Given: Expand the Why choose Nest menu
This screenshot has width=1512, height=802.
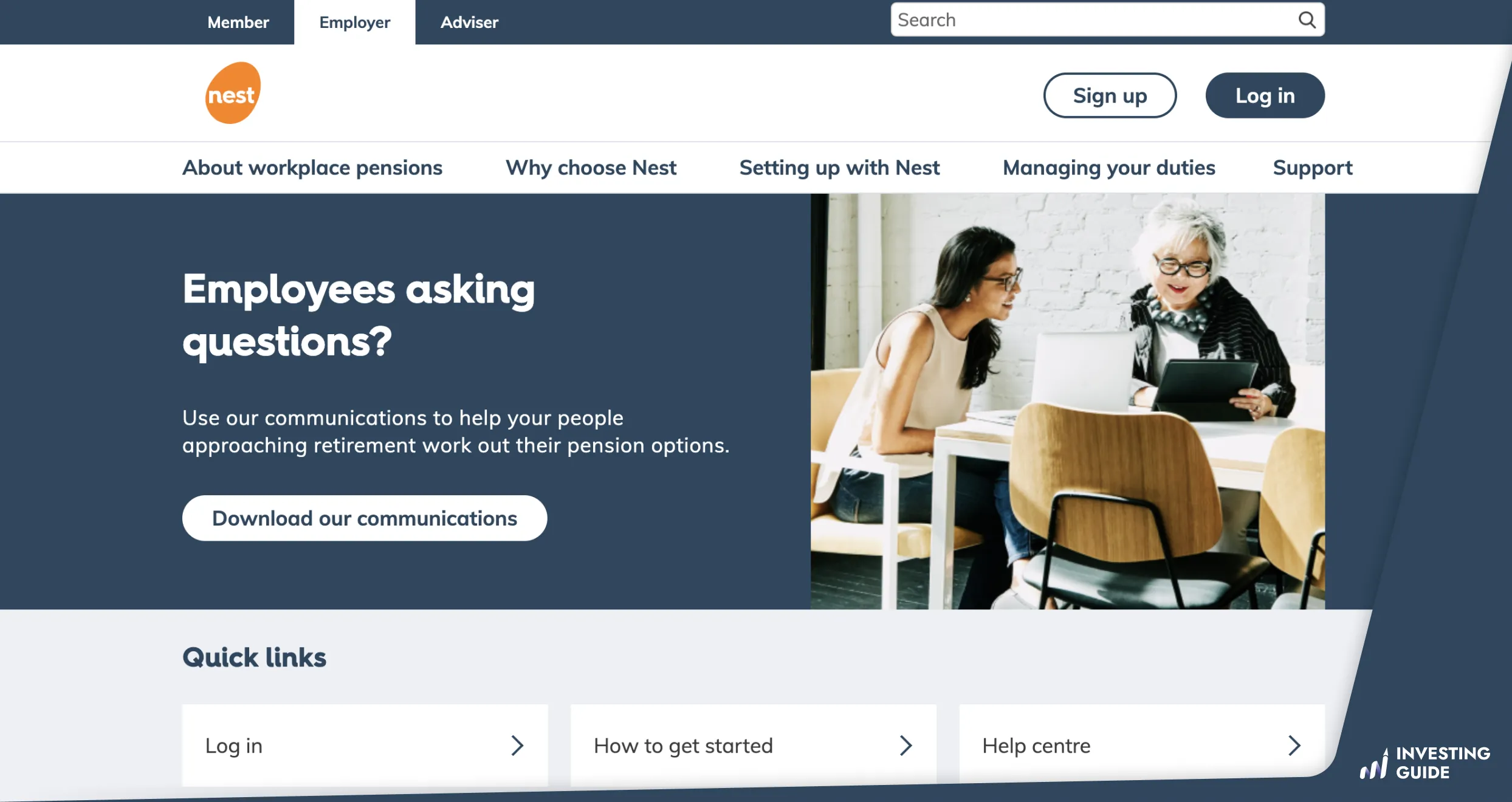Looking at the screenshot, I should click(591, 167).
